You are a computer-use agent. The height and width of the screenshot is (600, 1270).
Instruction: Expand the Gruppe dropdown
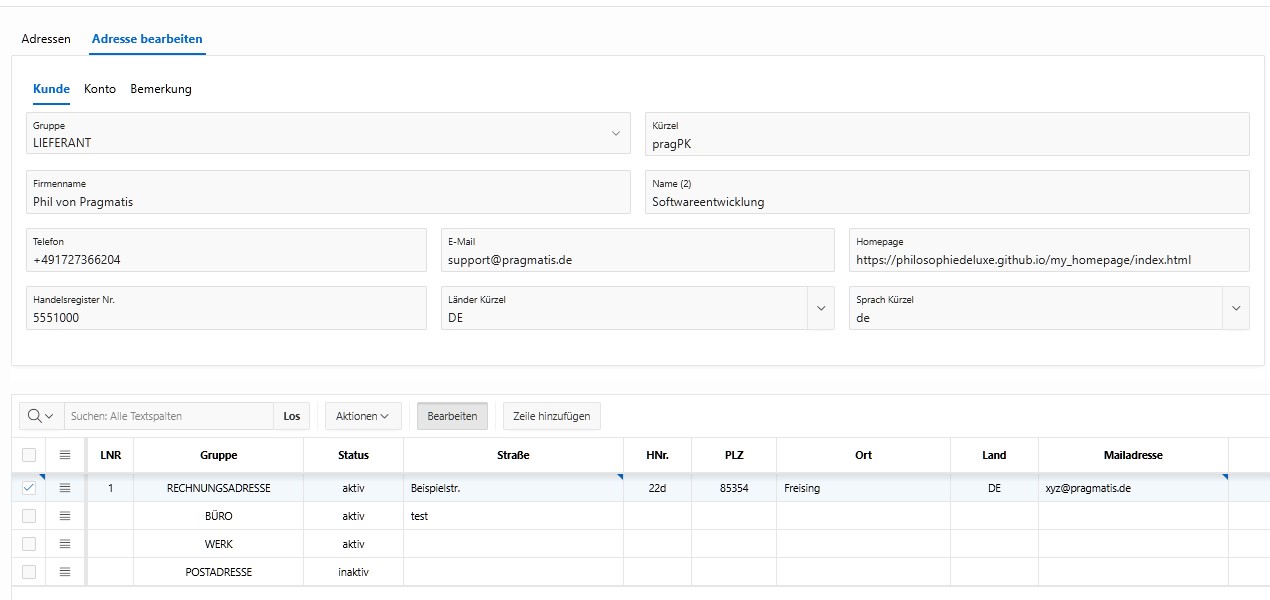616,133
